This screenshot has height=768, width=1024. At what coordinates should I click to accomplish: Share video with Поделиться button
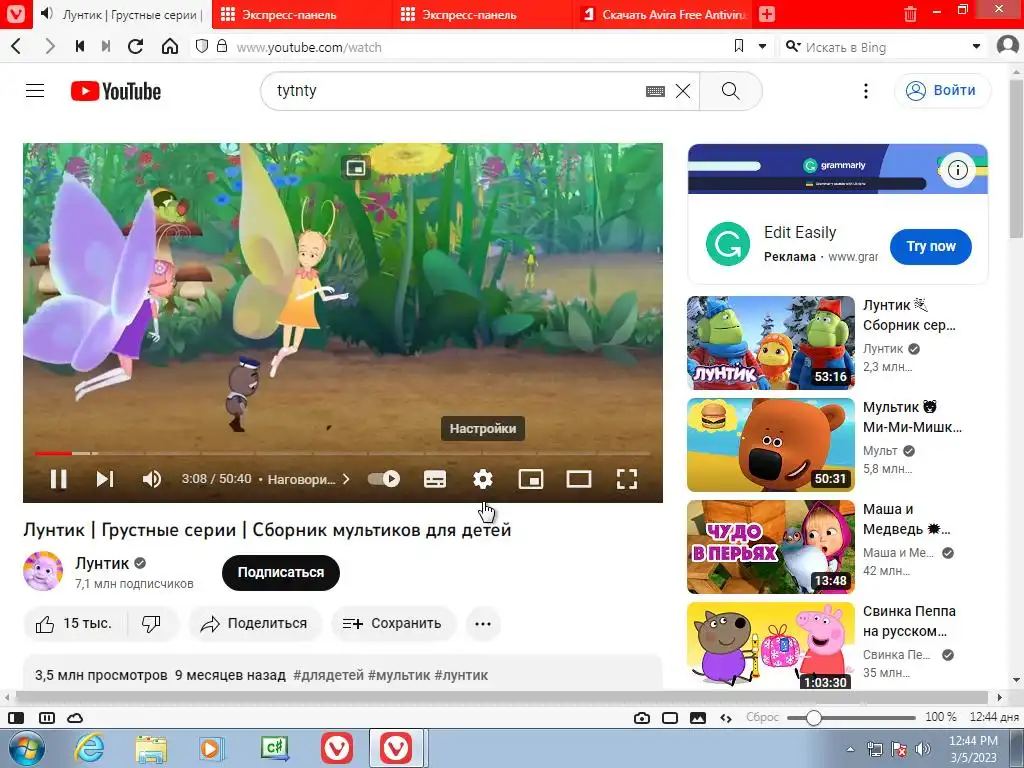[x=255, y=624]
